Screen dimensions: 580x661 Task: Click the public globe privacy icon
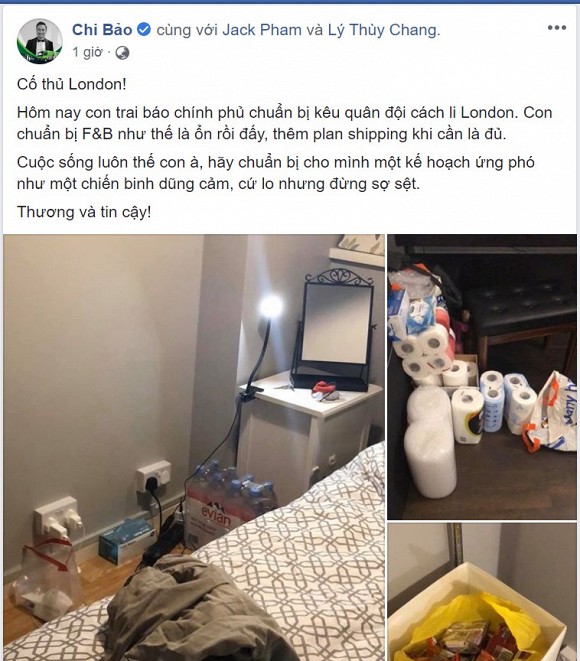coord(122,53)
